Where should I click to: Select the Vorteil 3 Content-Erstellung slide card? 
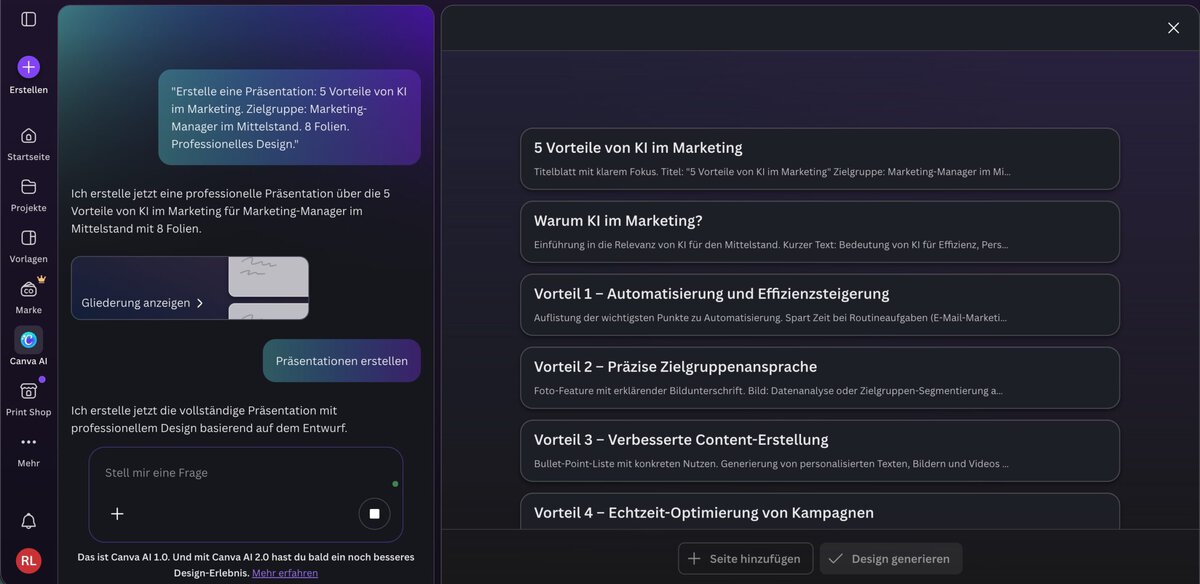click(x=820, y=449)
